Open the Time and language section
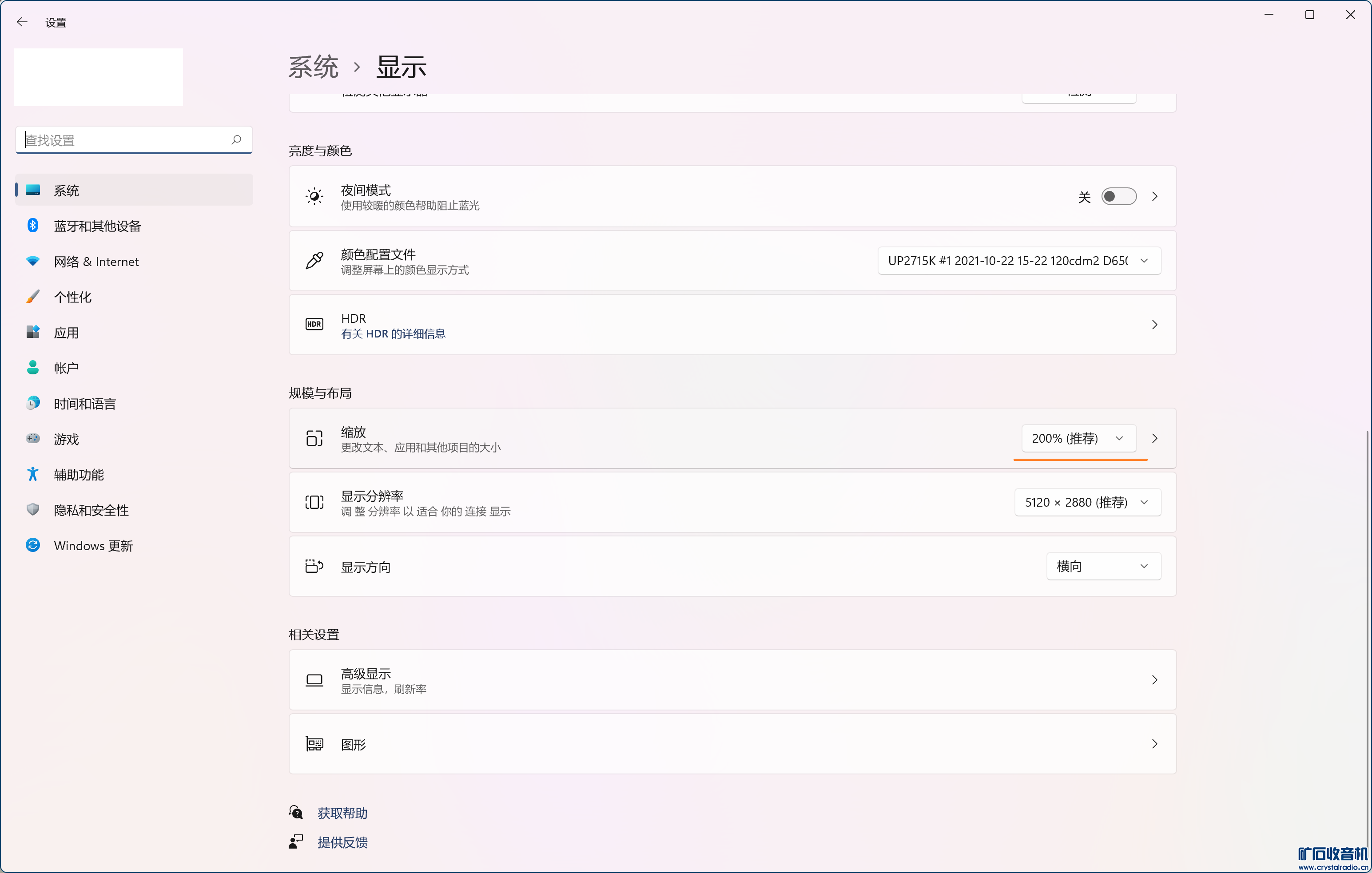 pyautogui.click(x=85, y=404)
